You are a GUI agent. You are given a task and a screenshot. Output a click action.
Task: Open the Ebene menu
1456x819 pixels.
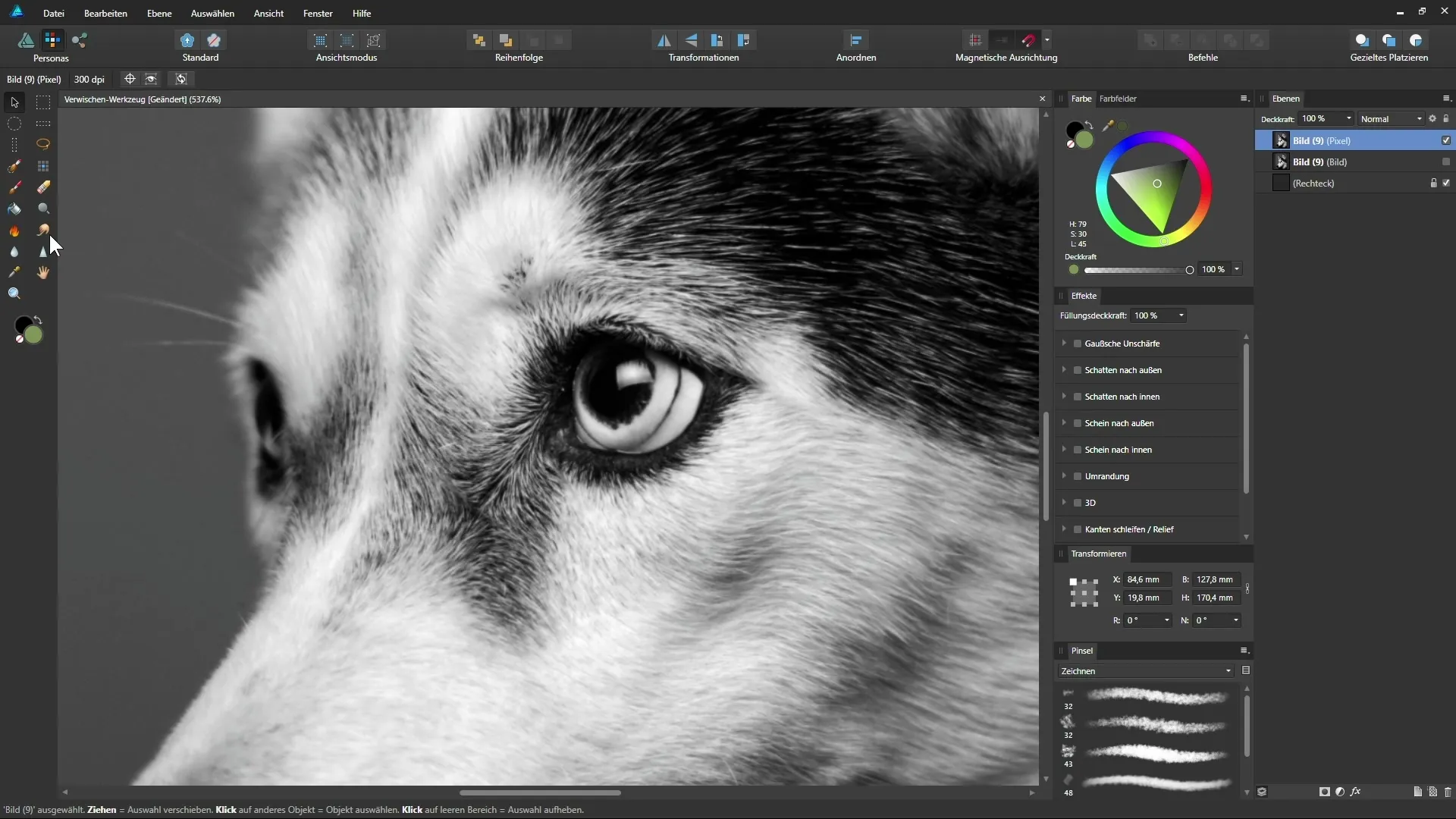159,14
